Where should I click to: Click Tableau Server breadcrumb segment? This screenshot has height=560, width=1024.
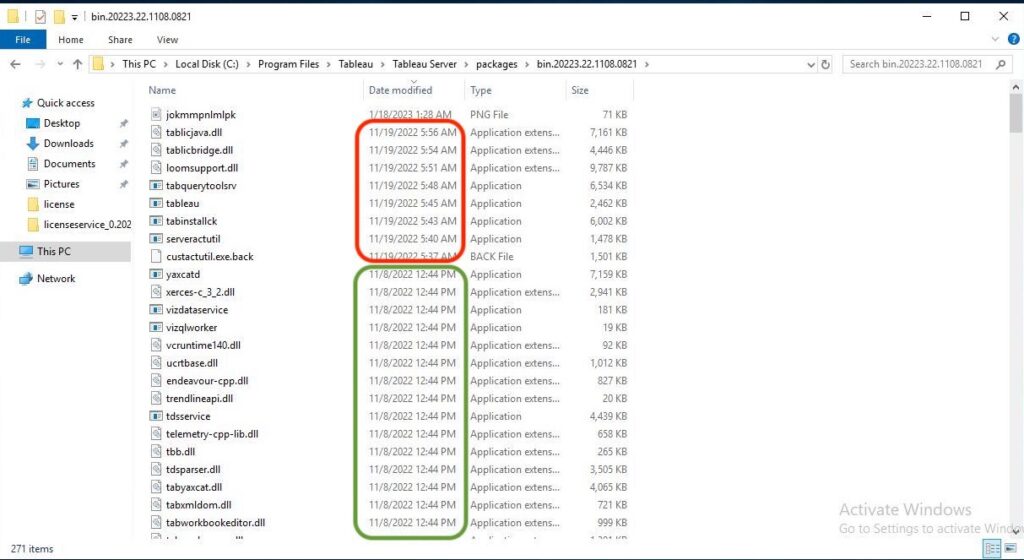[424, 64]
